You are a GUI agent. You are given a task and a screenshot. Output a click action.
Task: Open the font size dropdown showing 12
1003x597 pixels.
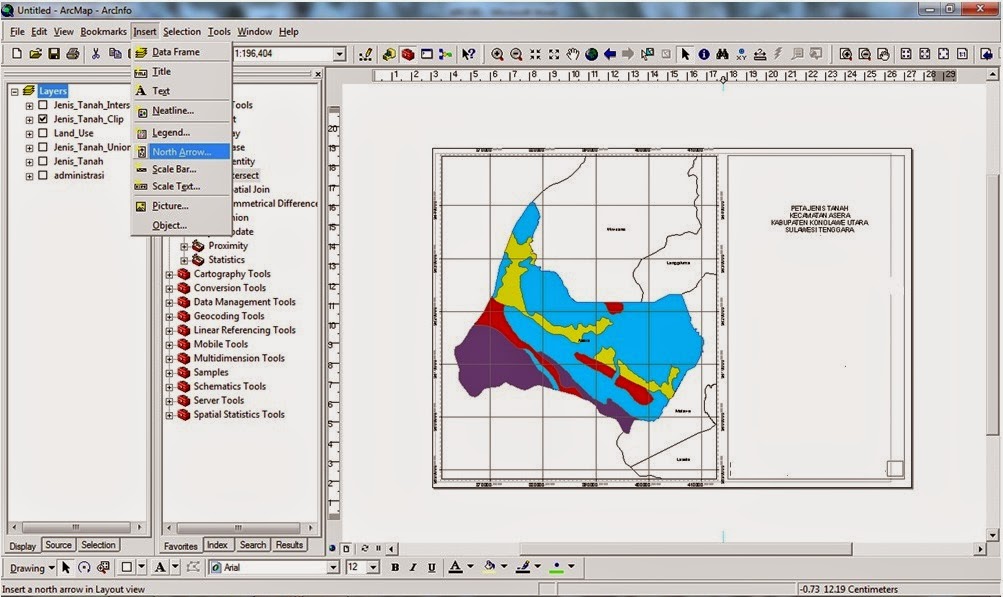[372, 566]
